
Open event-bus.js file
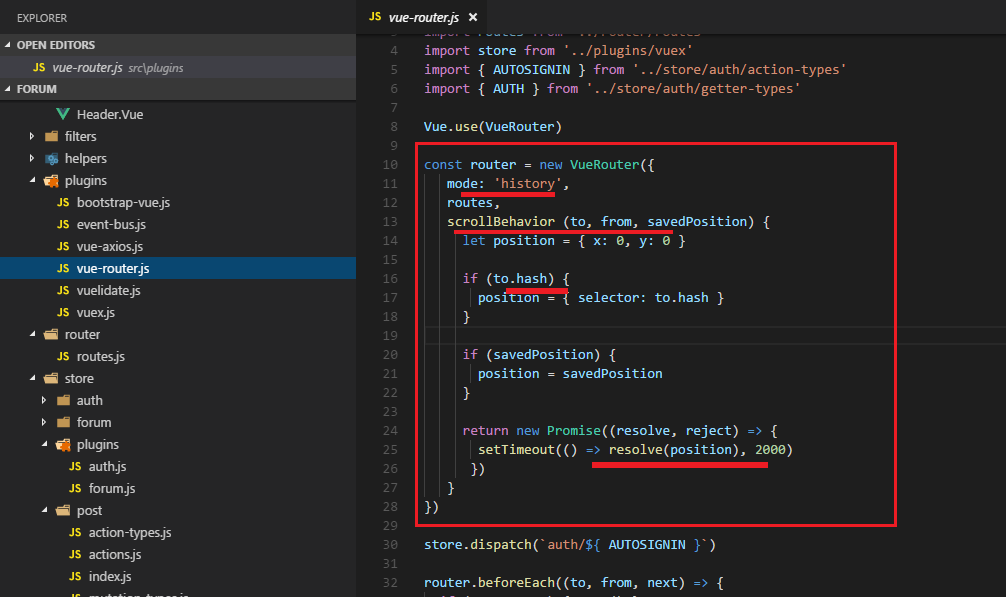coord(111,224)
